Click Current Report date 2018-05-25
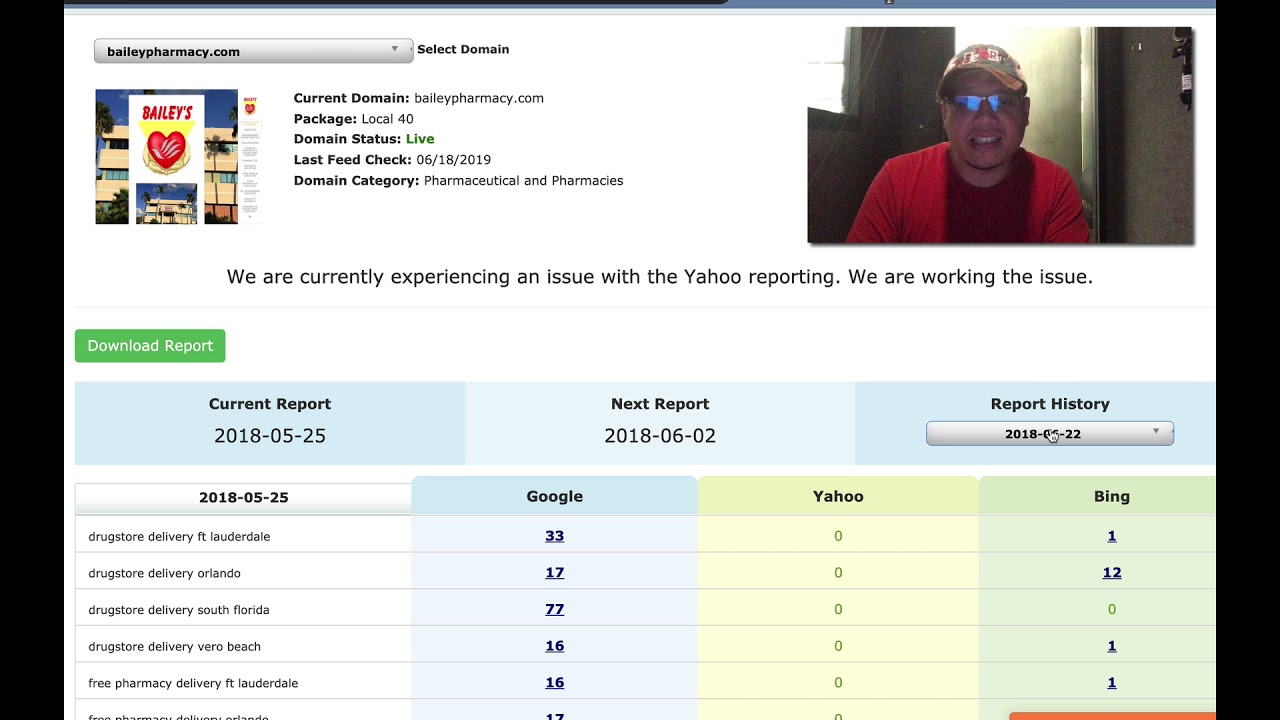1280x720 pixels. (270, 436)
